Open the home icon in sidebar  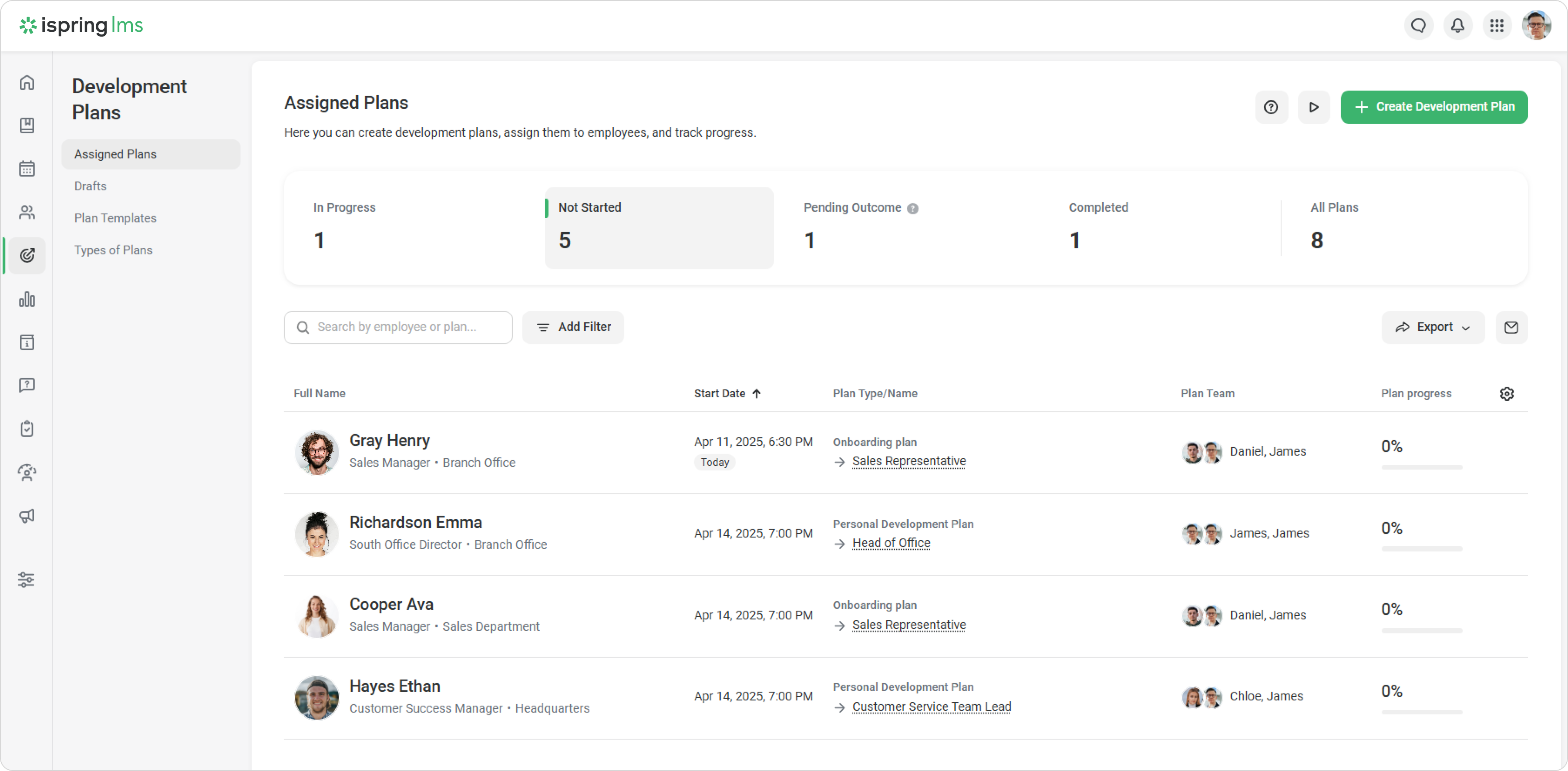pos(27,83)
